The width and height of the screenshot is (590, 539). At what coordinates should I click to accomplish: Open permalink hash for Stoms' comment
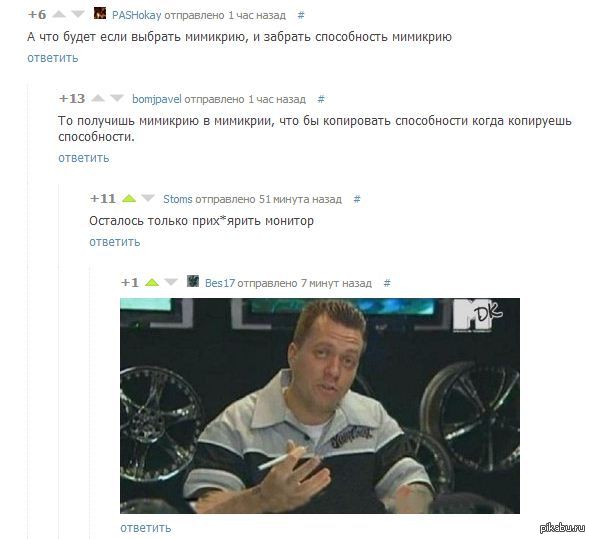tap(357, 199)
